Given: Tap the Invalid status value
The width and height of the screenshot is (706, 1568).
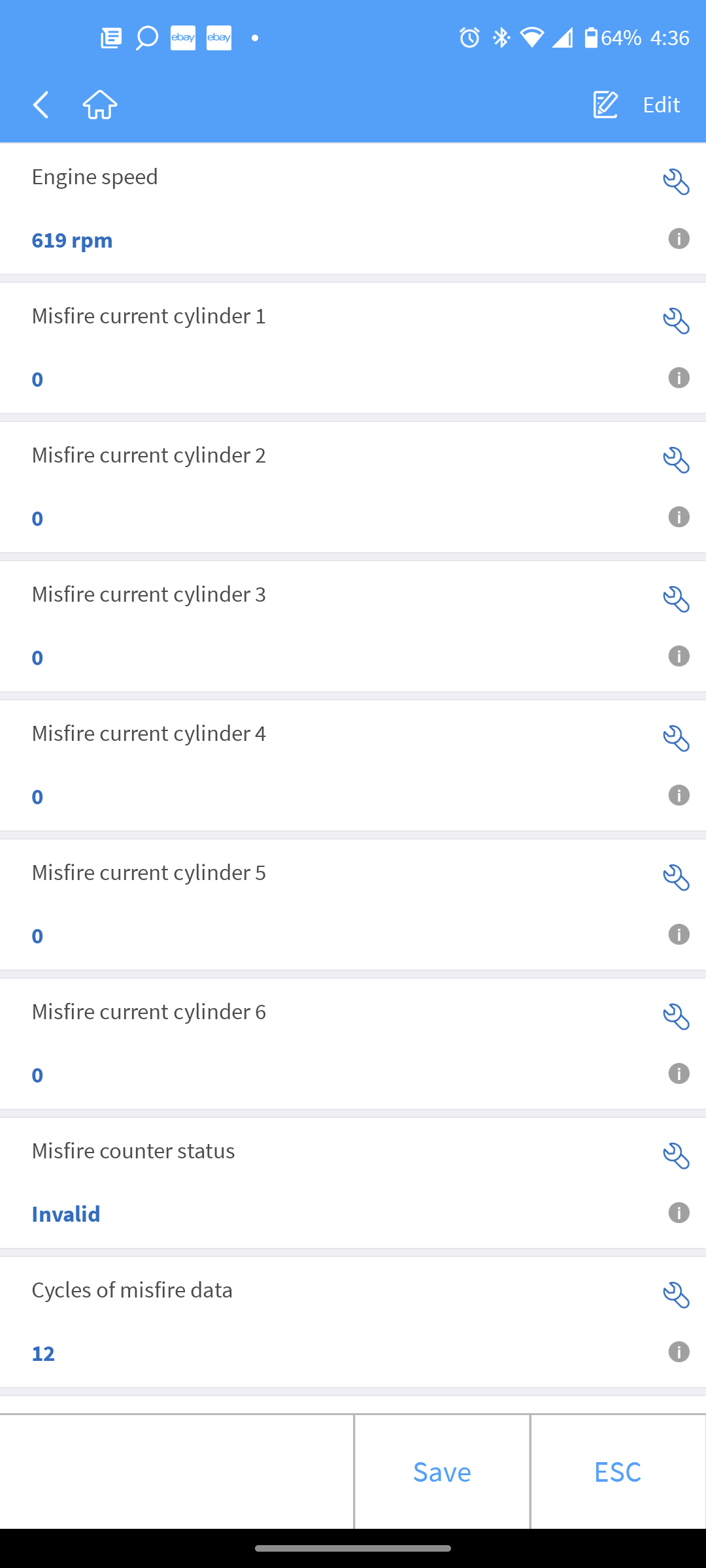Looking at the screenshot, I should (66, 1215).
